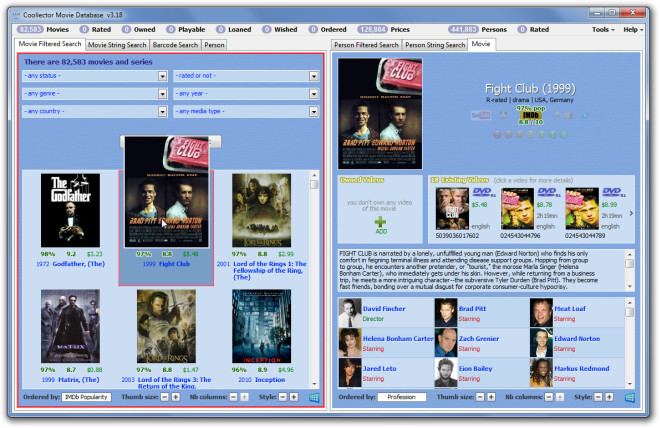The image size is (660, 428).
Task: Open the YouTube trailer icon for Fight Club
Action: (x=480, y=115)
